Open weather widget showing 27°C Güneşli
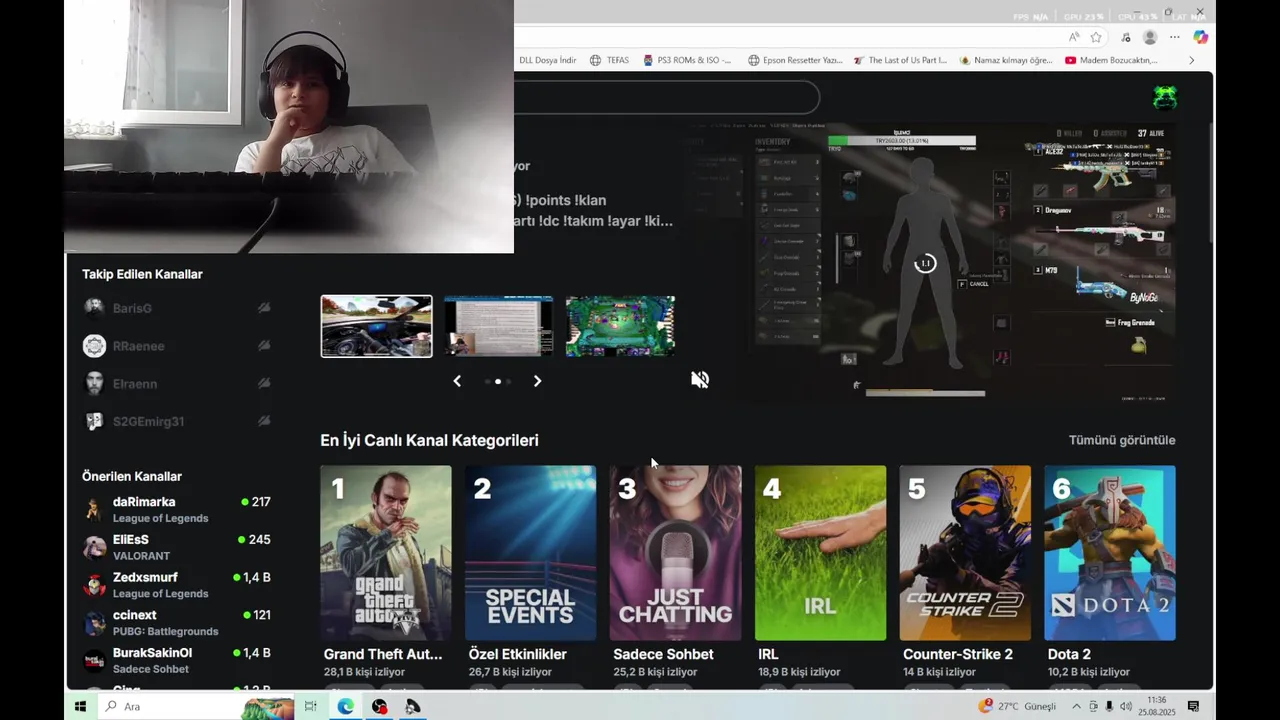This screenshot has height=720, width=1280. (1017, 706)
